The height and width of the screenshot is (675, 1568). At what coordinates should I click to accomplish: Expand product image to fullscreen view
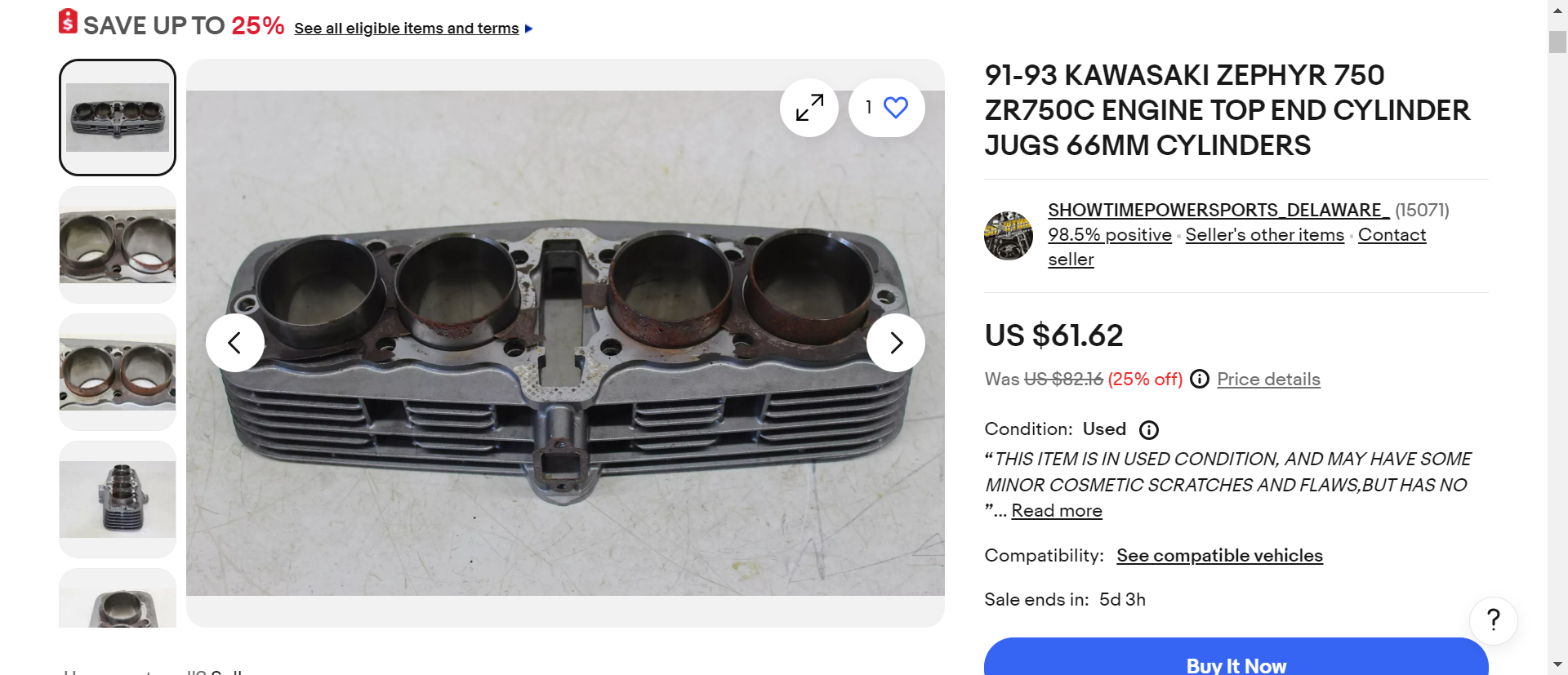coord(808,108)
